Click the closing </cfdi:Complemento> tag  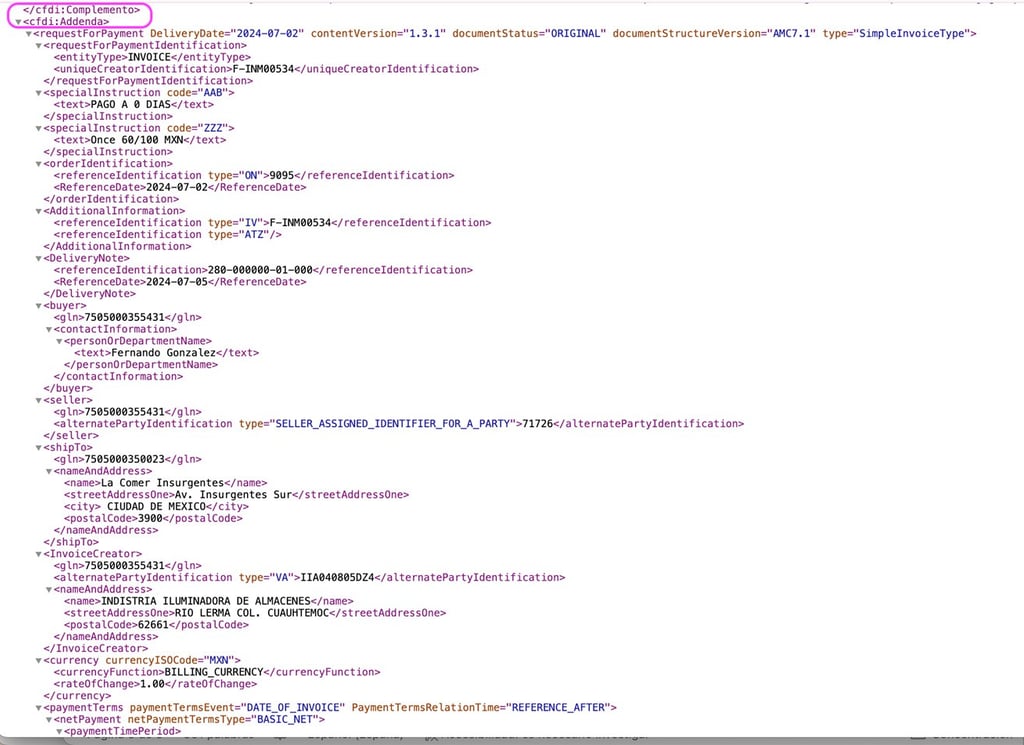(x=82, y=10)
